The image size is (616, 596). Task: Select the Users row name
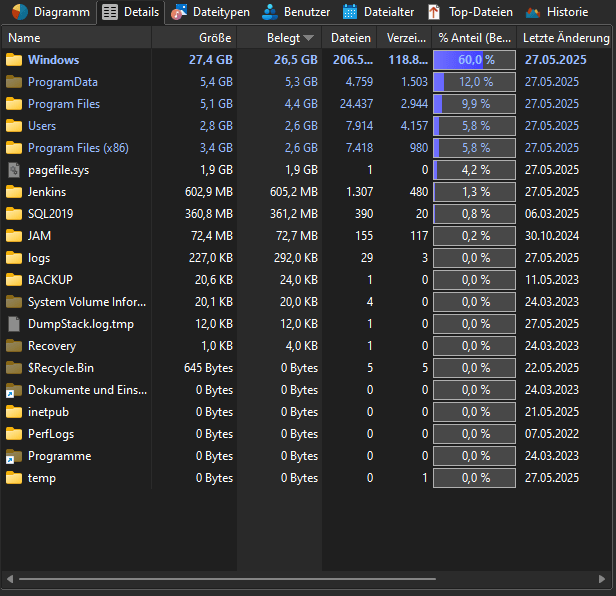coord(42,126)
